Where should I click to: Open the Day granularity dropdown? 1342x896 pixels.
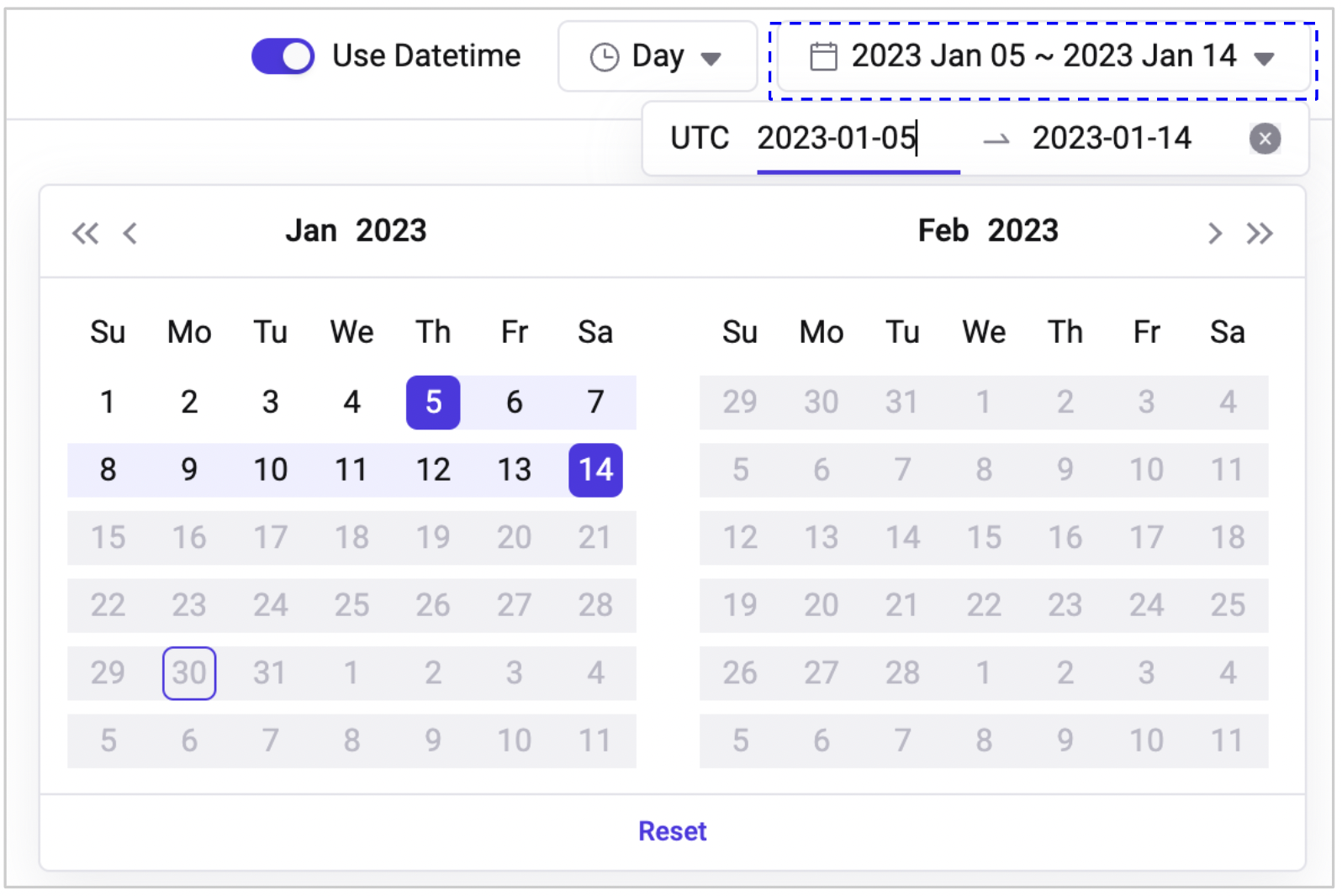pyautogui.click(x=658, y=57)
